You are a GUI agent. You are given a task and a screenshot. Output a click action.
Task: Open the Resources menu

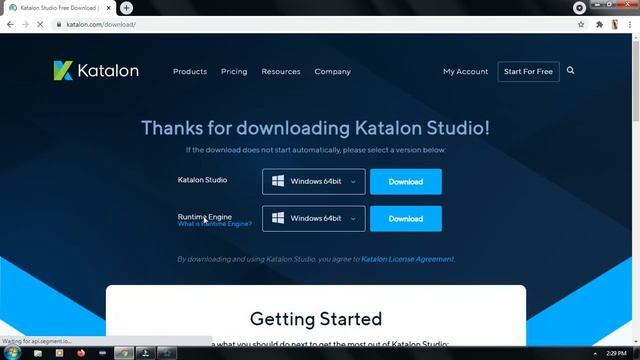pos(281,71)
